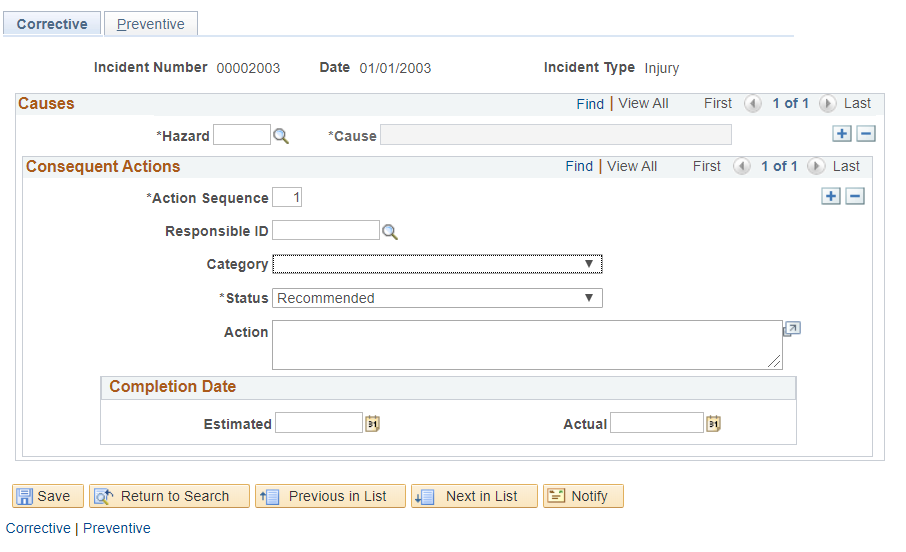Go to Next in List
906x552 pixels.
tap(474, 496)
